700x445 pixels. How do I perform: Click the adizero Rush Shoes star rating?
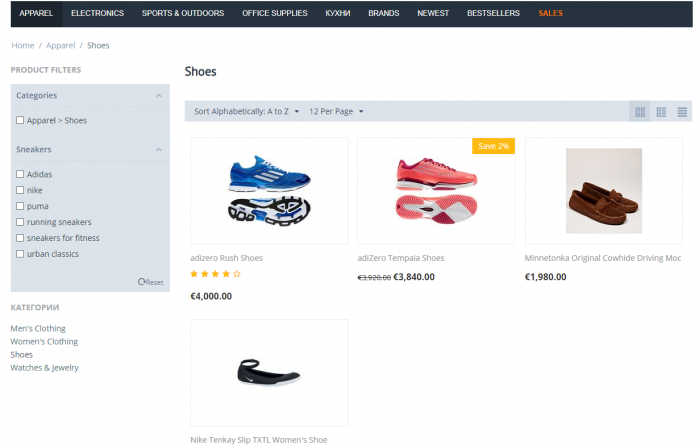[x=216, y=274]
